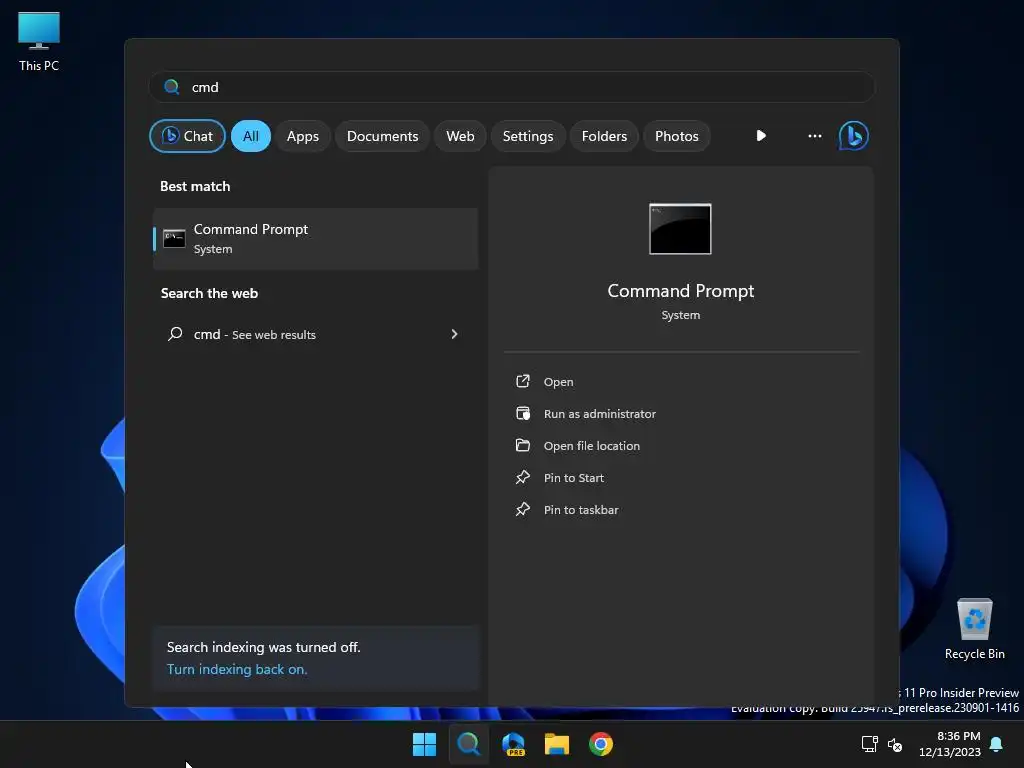Launch Google Chrome from taskbar
1024x768 pixels.
tap(601, 744)
